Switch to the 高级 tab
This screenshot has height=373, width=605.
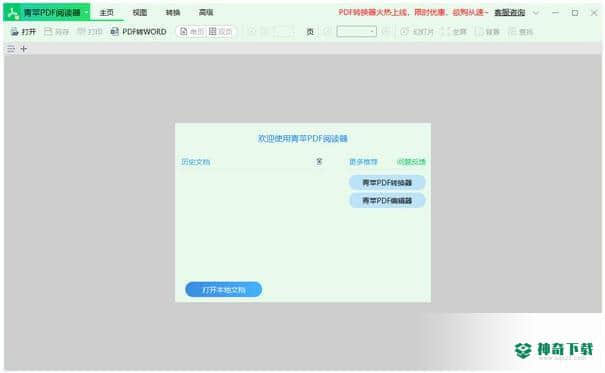coord(206,13)
